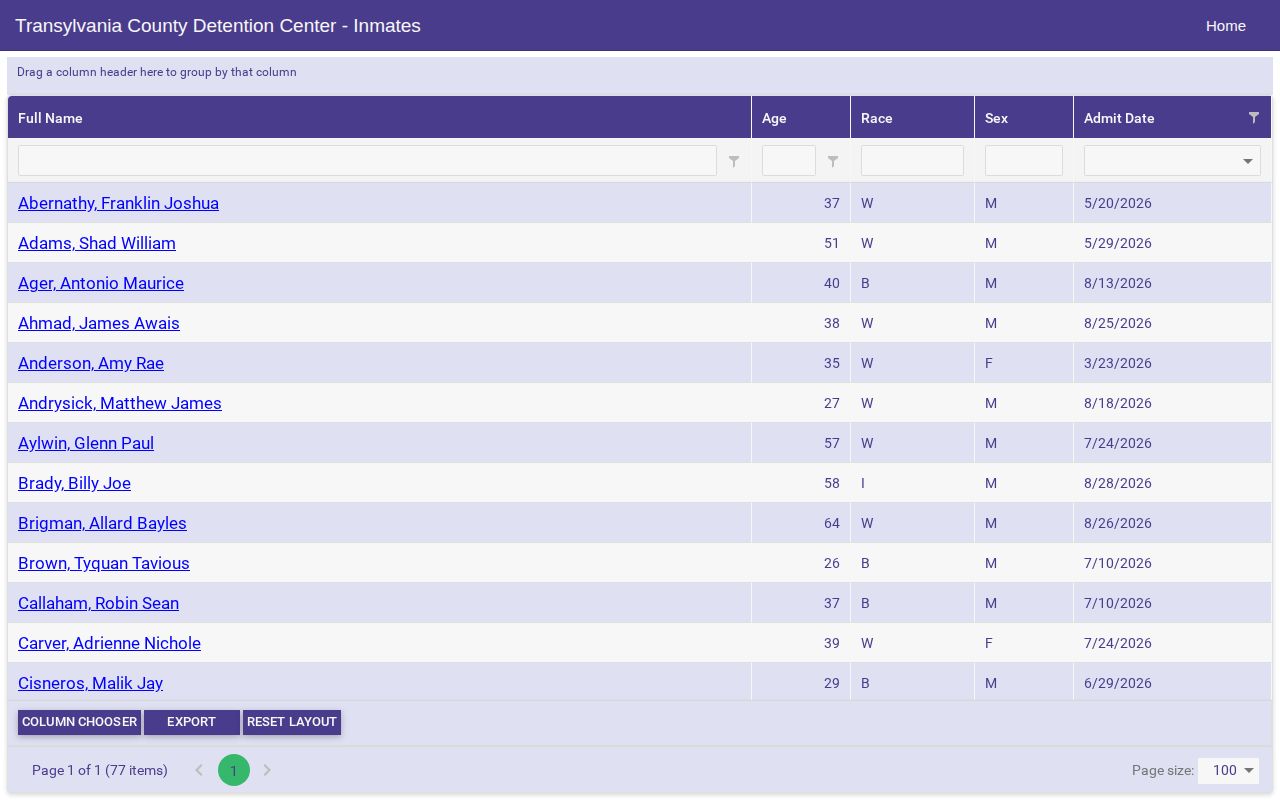Focus the Race filter text box
1280x800 pixels.
pos(912,161)
